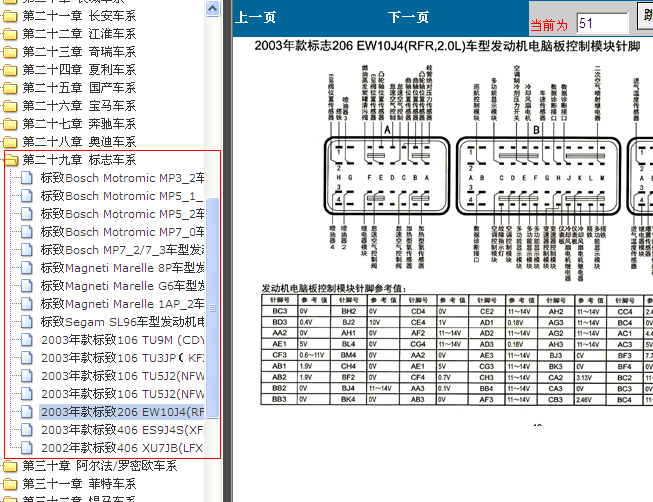Click page icon of 标致Bosch Motromic MP3_2
The height and width of the screenshot is (502, 653).
coord(27,178)
